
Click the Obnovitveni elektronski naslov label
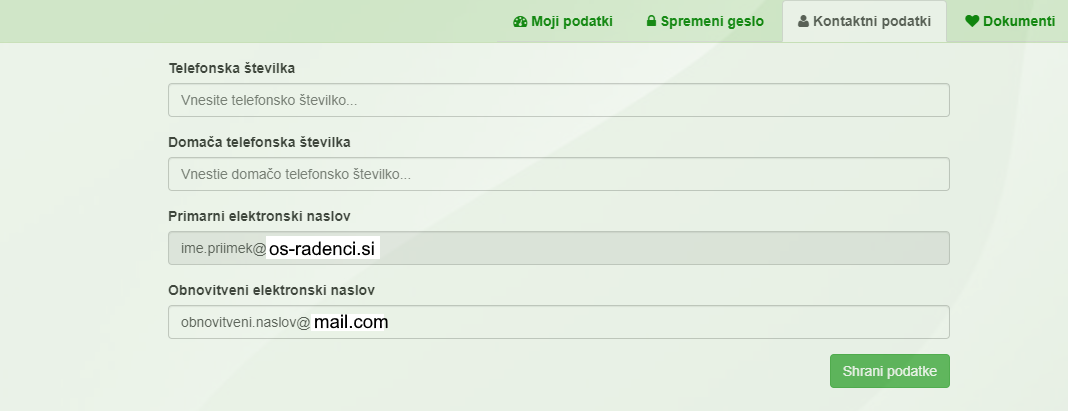271,290
